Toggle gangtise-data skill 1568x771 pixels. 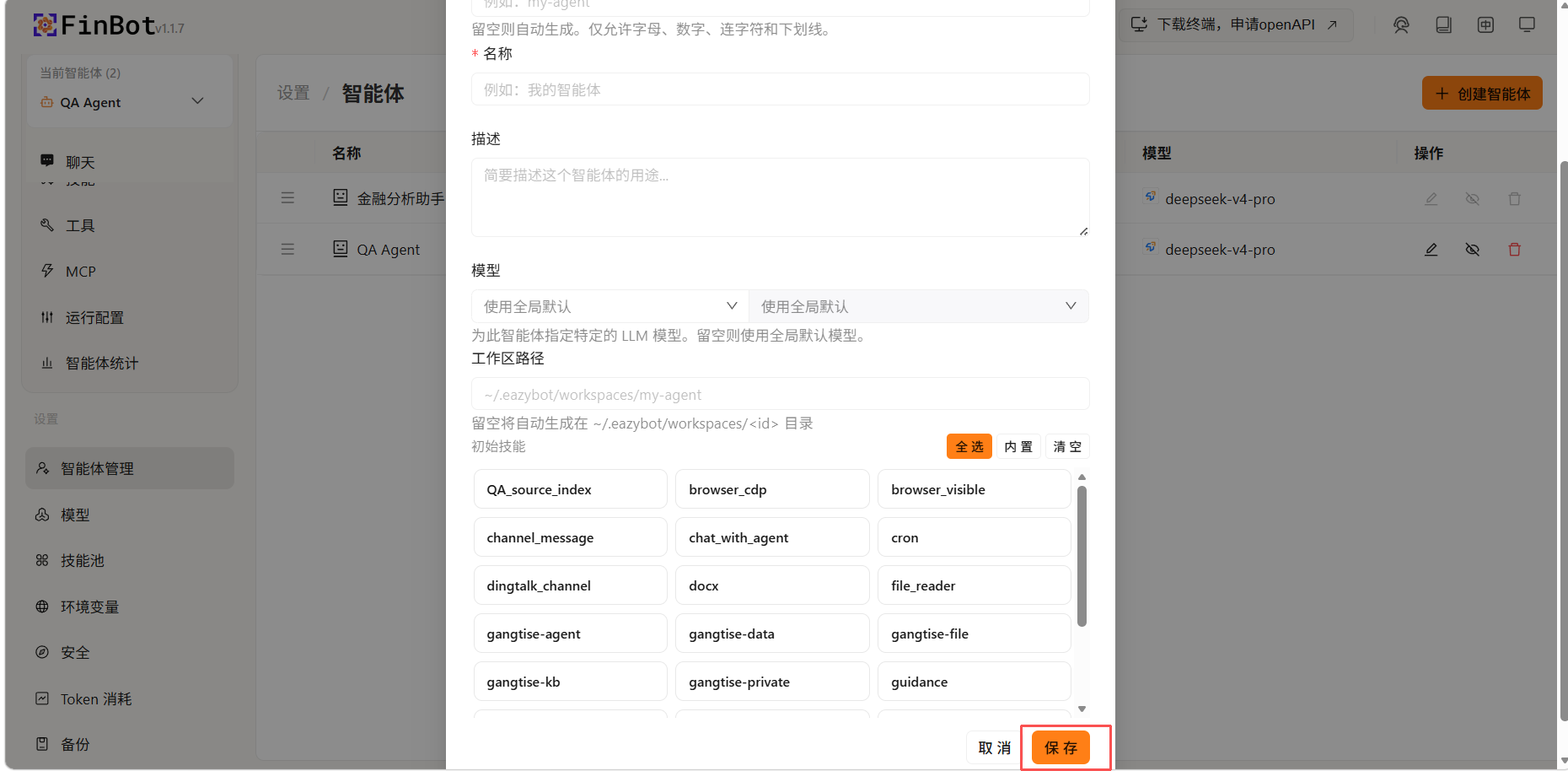click(772, 634)
